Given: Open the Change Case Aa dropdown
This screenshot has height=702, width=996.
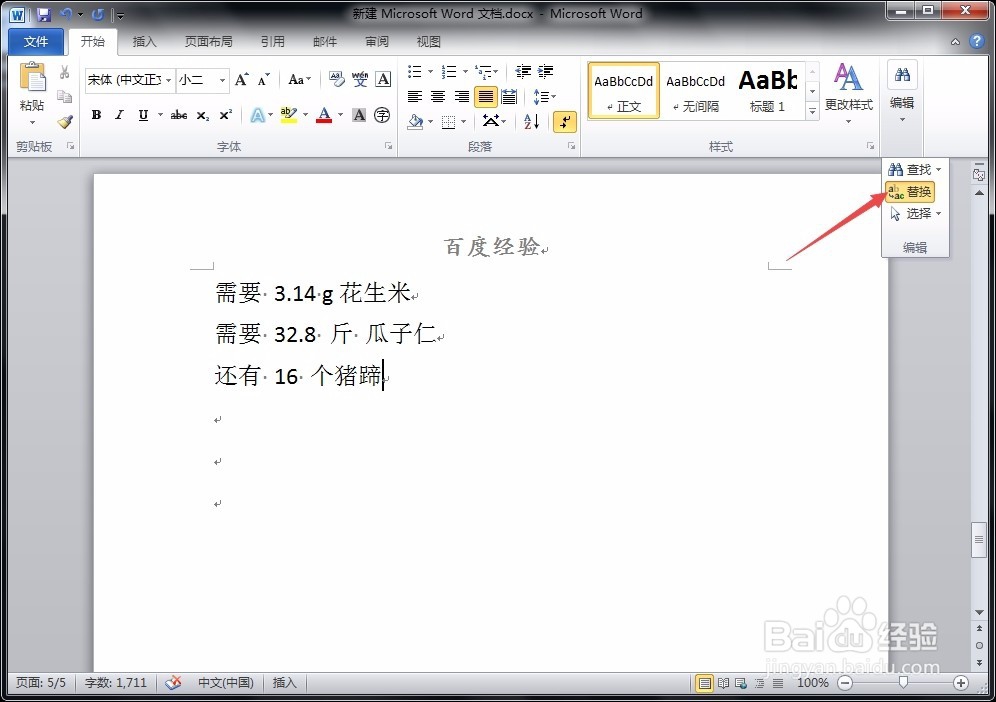Looking at the screenshot, I should click(299, 79).
